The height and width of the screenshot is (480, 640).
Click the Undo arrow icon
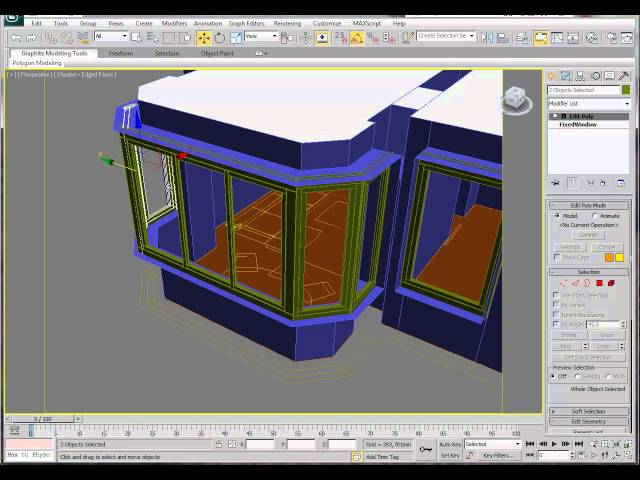[x=16, y=38]
